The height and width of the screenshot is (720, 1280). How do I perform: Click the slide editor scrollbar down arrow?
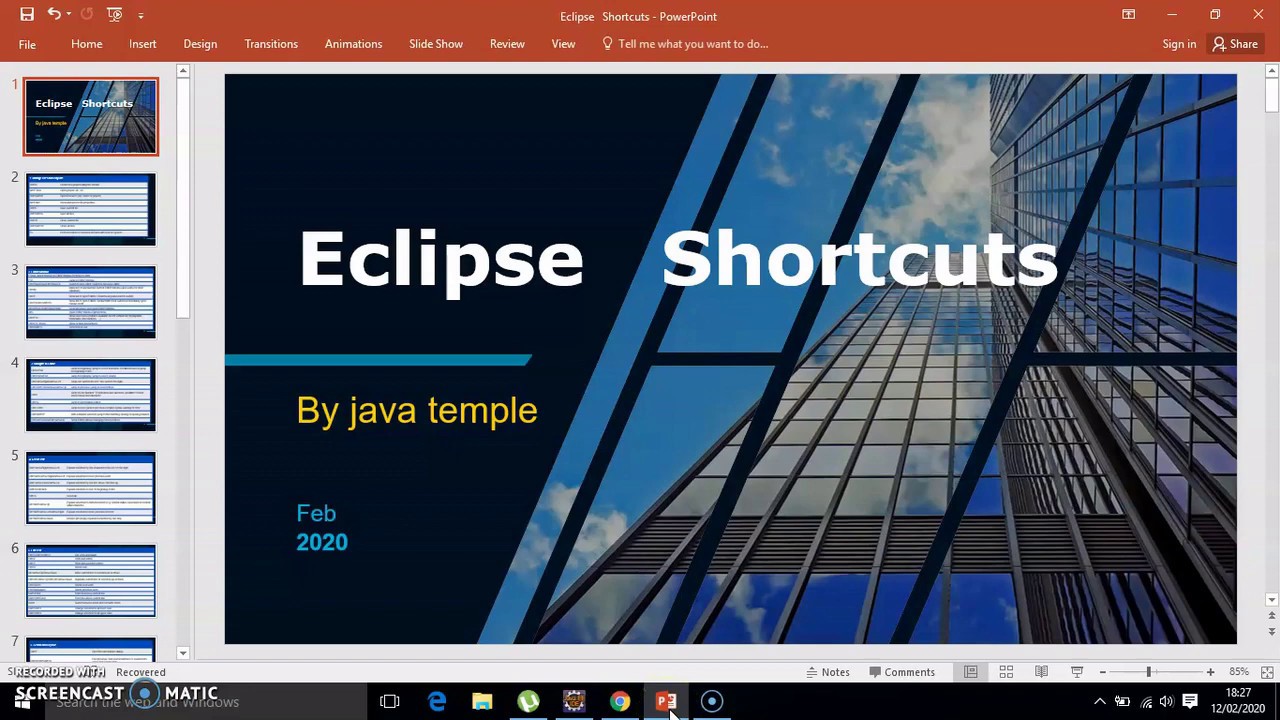coord(1272,600)
